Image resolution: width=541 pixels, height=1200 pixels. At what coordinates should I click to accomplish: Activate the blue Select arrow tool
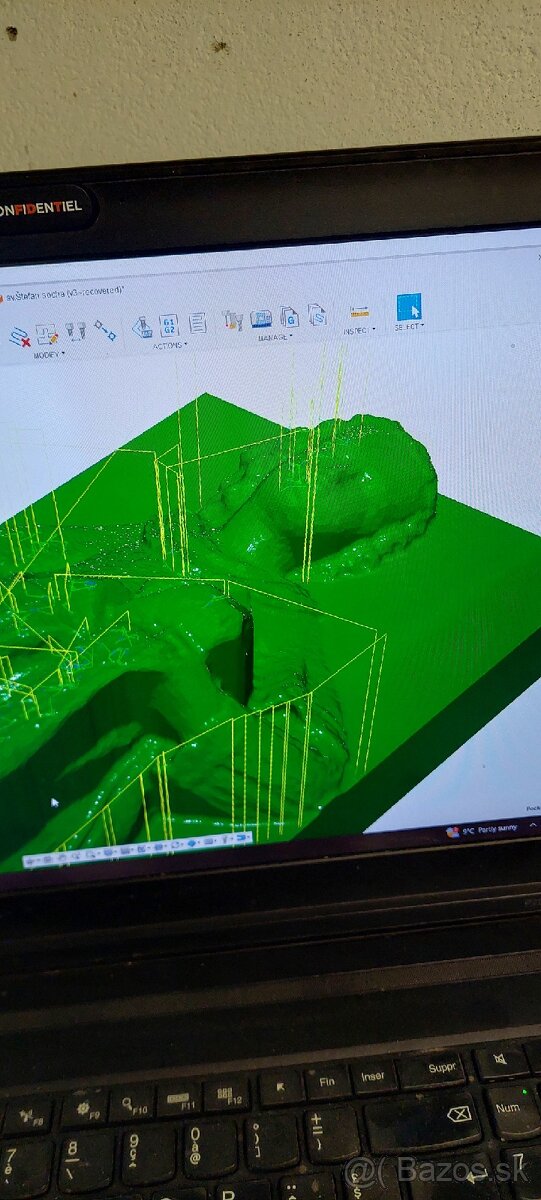coord(408,306)
